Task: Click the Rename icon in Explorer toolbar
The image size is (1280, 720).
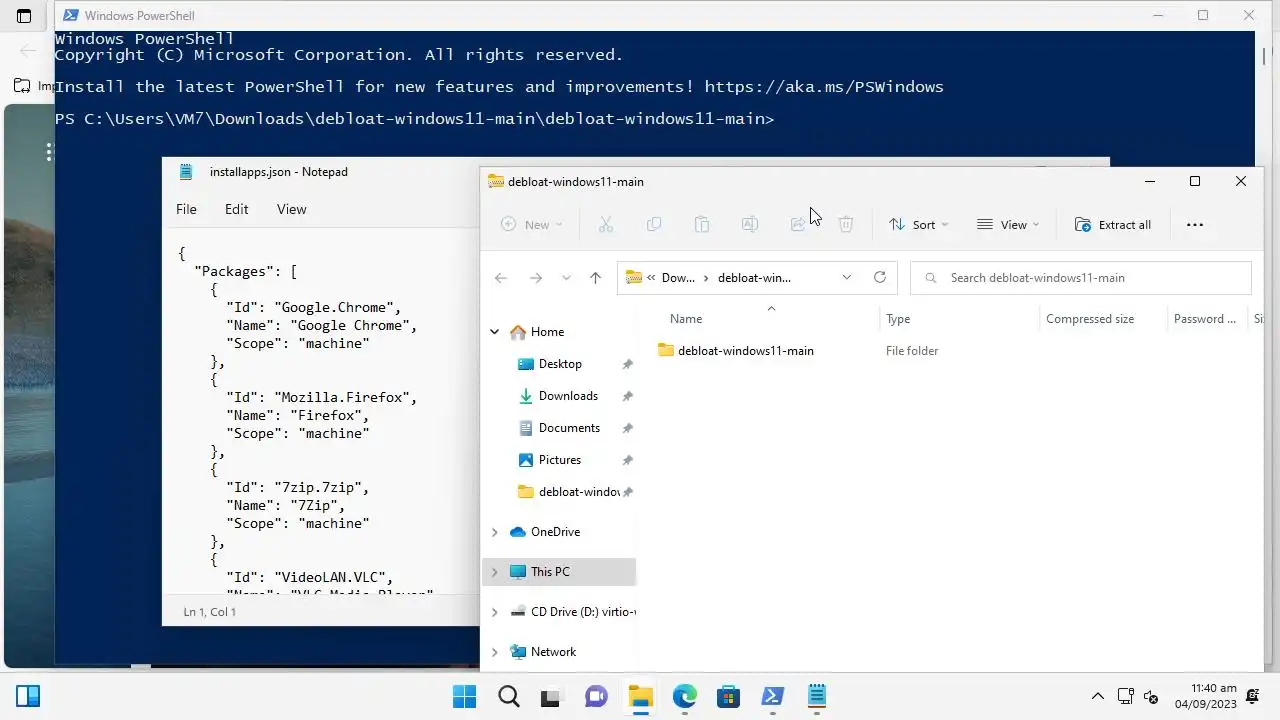Action: 750,225
